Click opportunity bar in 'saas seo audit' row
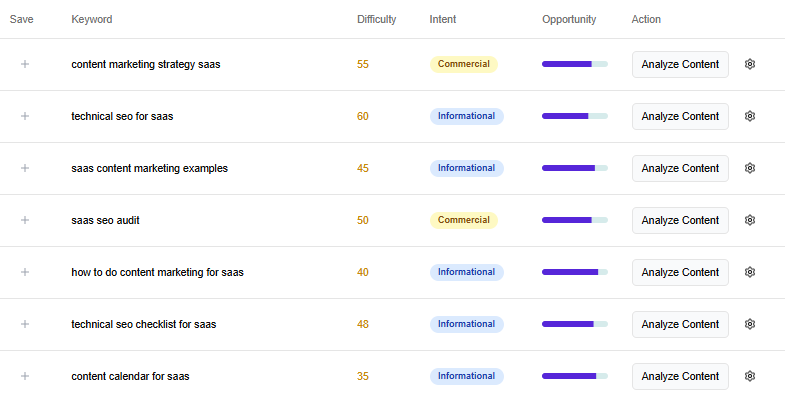The image size is (785, 394). (x=575, y=220)
